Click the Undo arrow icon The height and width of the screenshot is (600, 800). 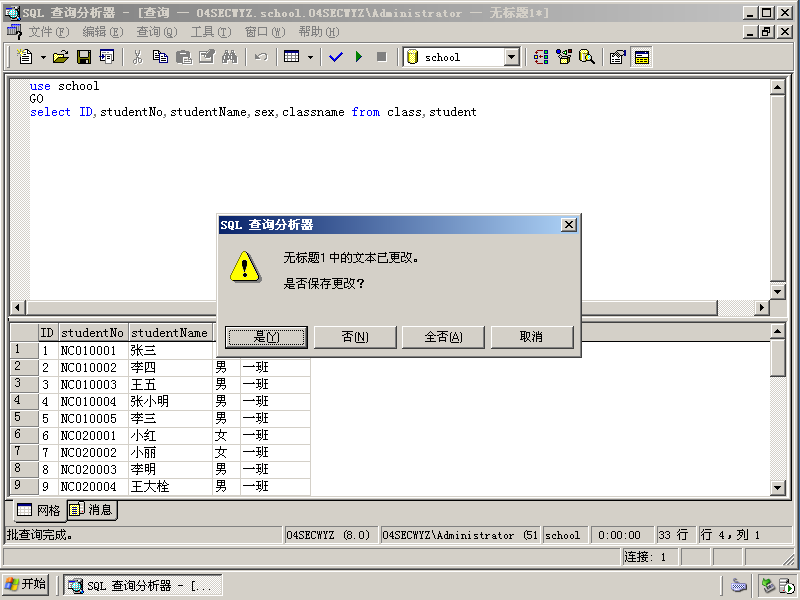(x=261, y=57)
